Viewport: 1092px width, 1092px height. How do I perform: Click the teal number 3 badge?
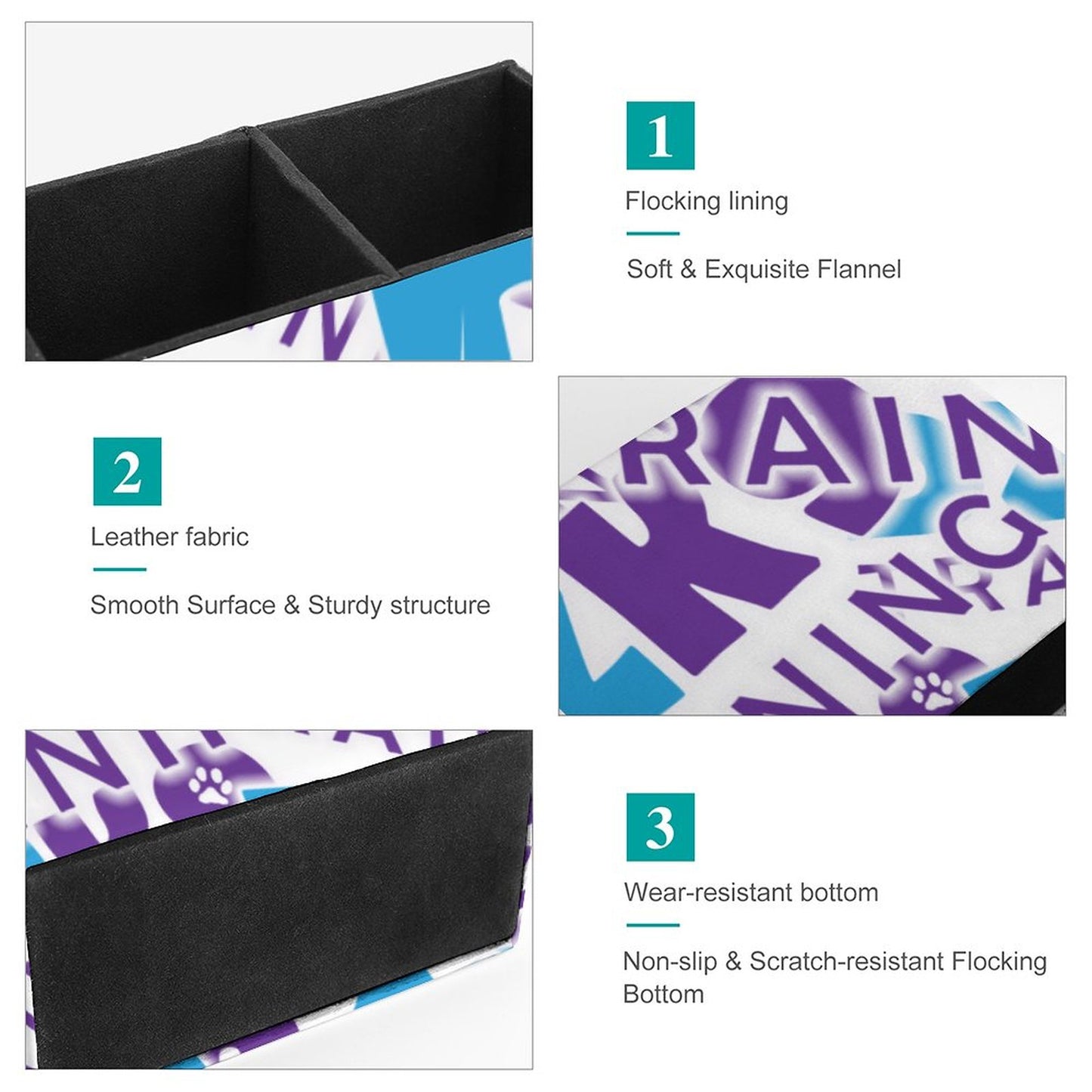(660, 827)
